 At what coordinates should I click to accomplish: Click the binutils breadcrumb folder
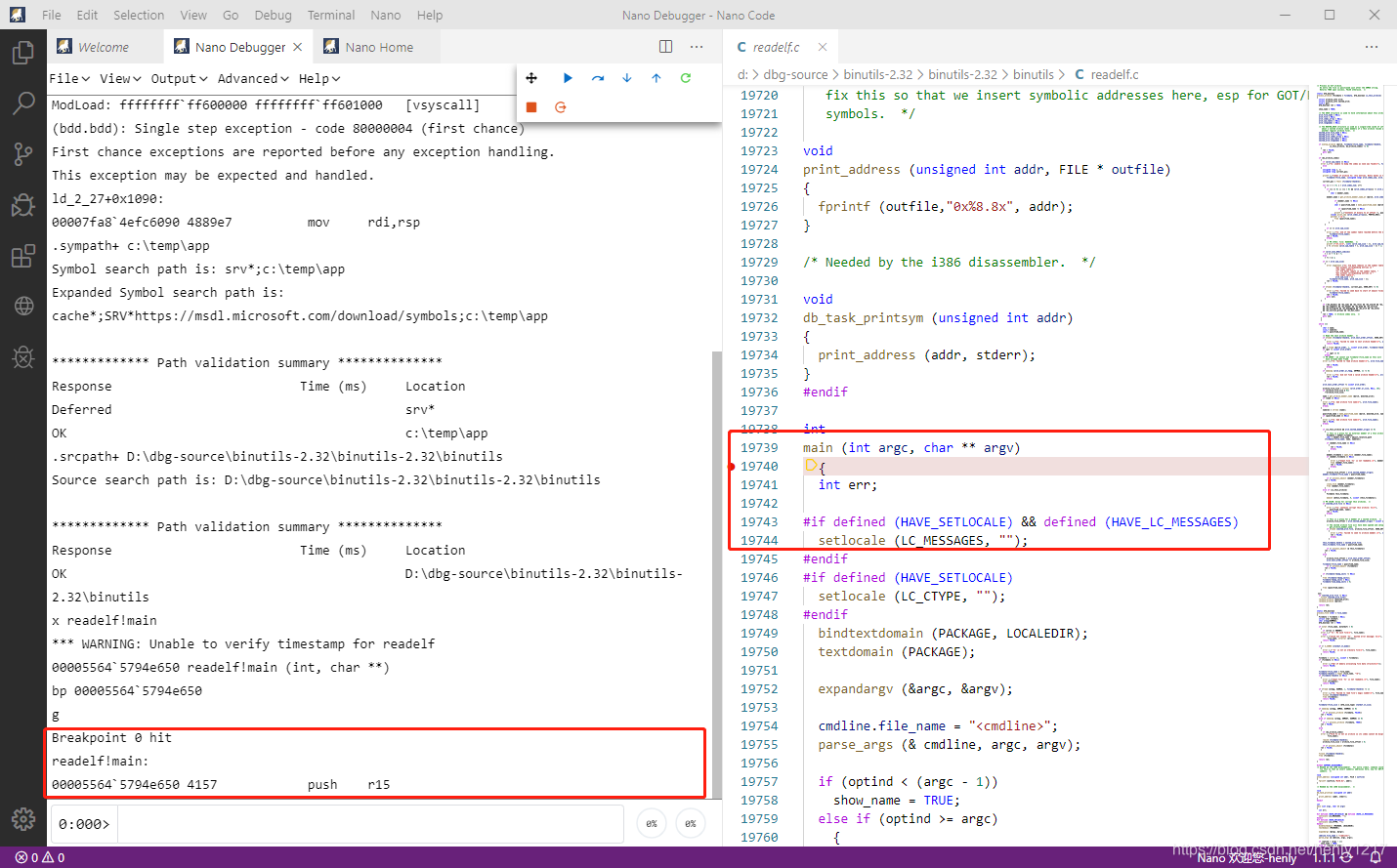1034,74
